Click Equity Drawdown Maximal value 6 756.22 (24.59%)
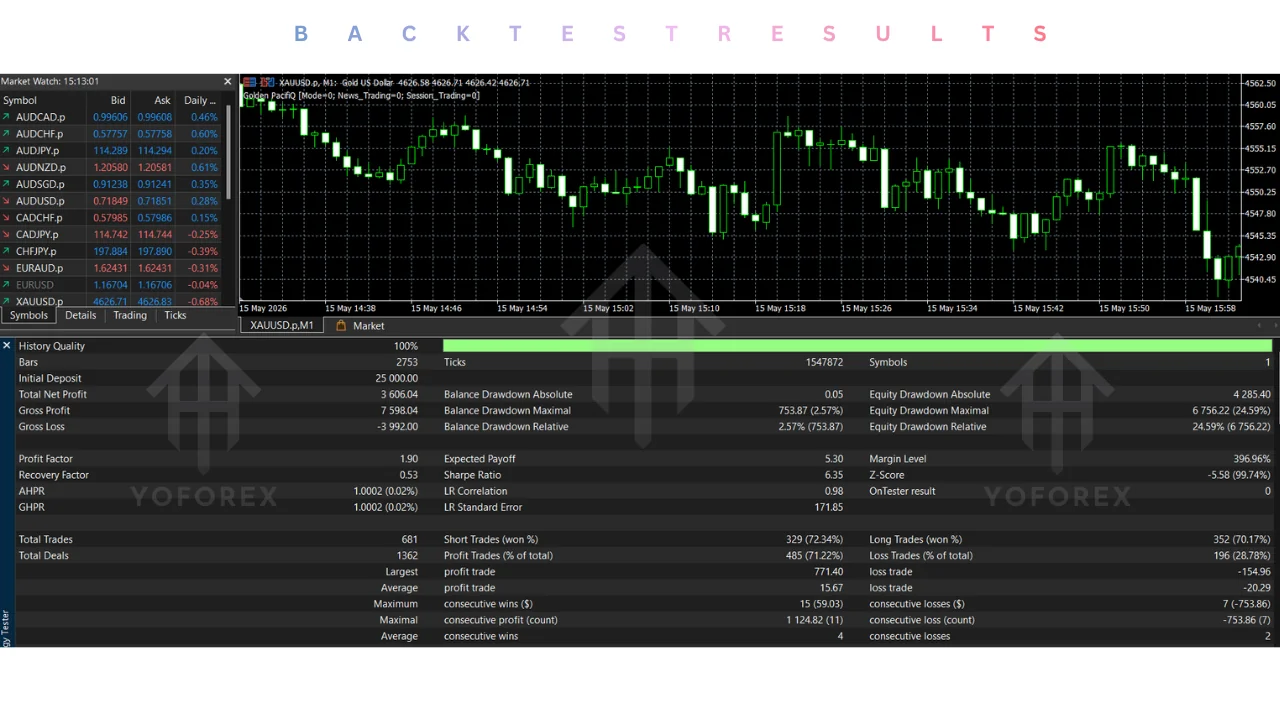Viewport: 1280px width, 720px height. coord(1231,410)
